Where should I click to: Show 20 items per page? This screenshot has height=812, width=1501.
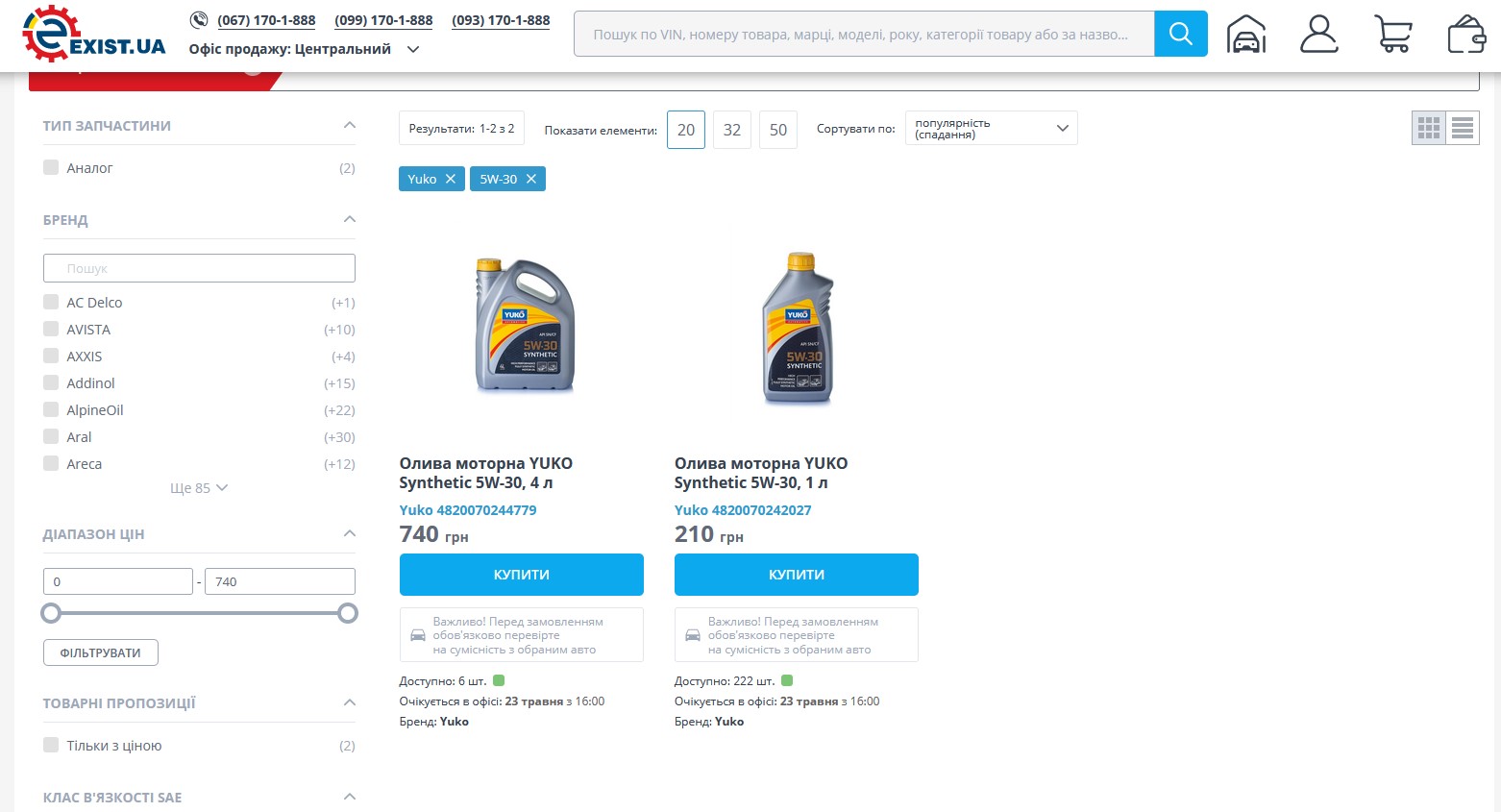[686, 130]
